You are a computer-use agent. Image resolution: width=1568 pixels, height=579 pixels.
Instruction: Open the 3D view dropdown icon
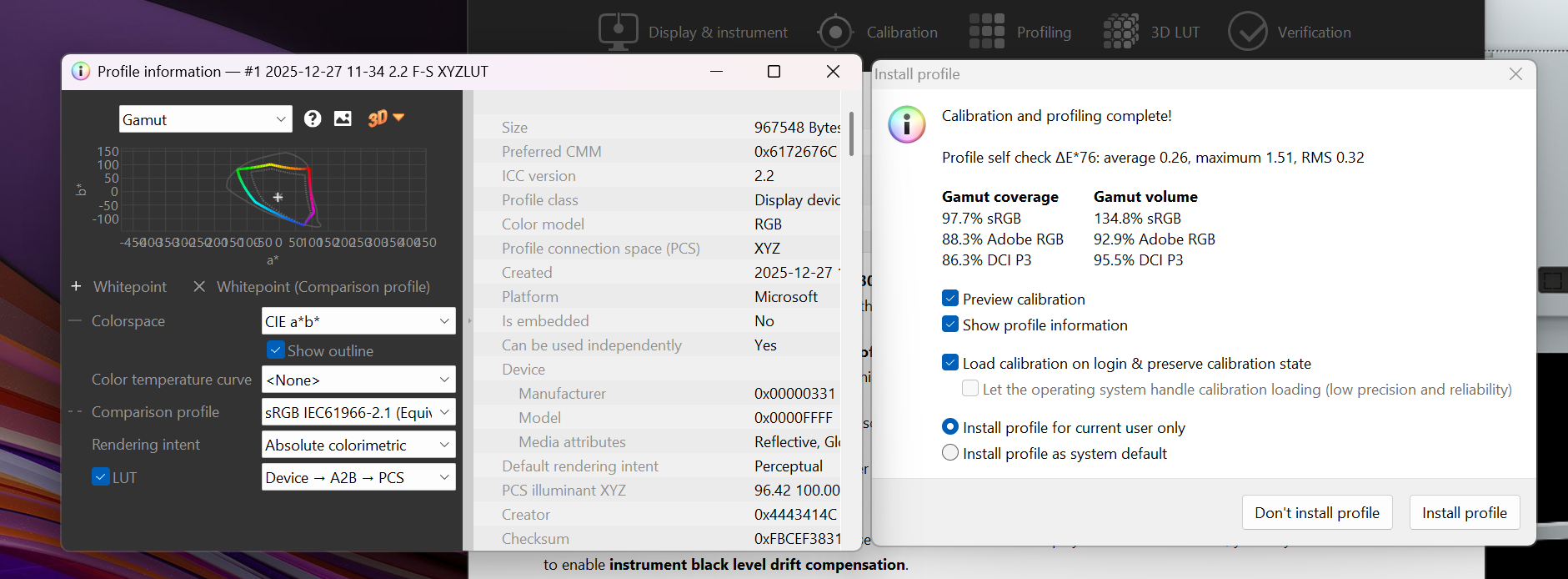386,118
